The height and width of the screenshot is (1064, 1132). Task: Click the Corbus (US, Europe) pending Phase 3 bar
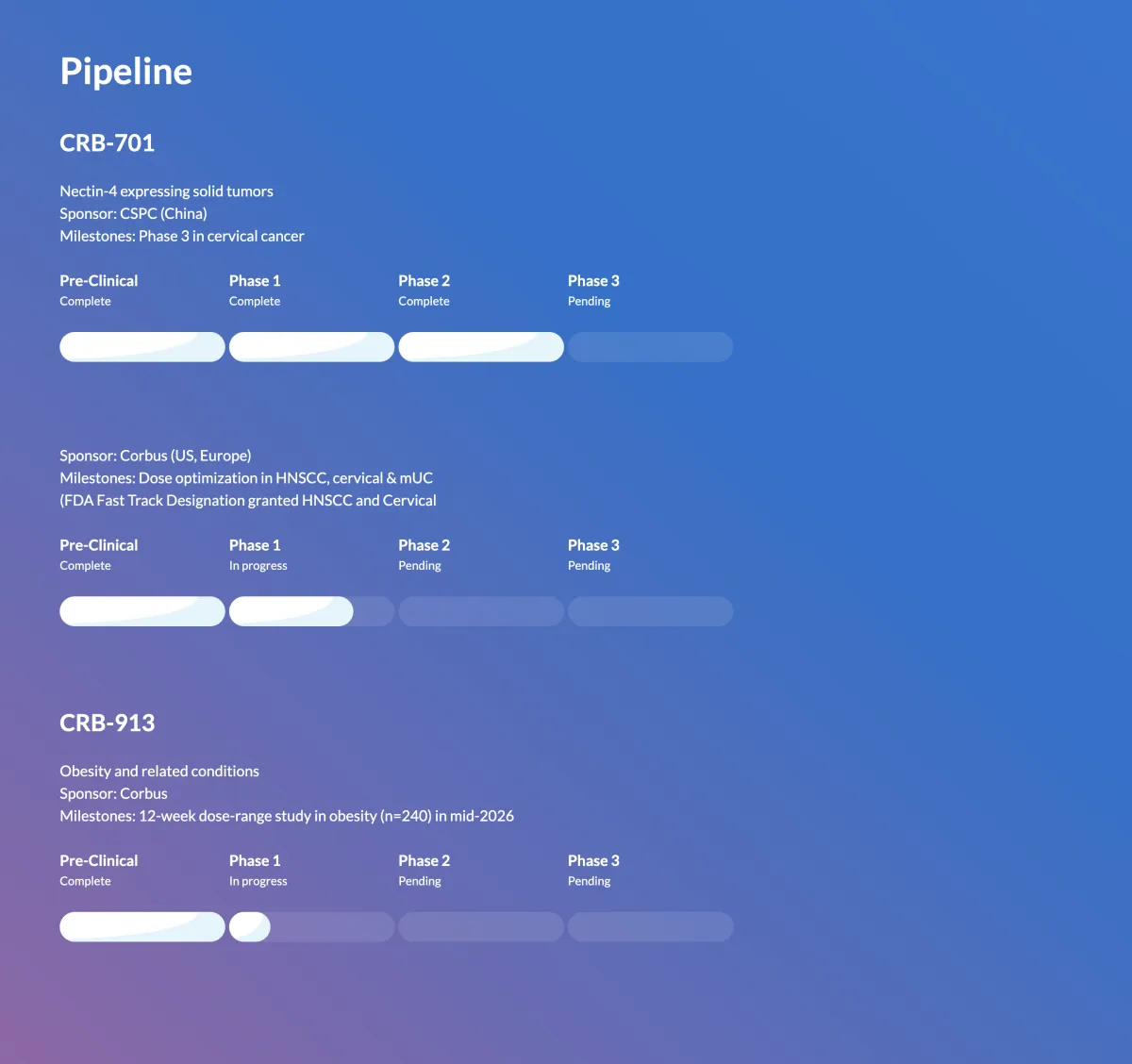tap(650, 611)
